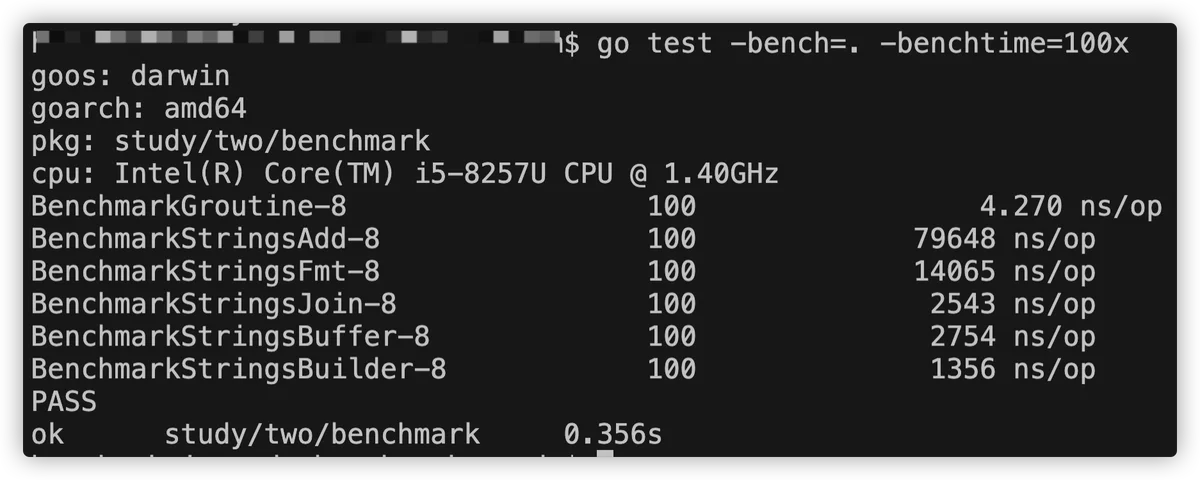Click the BenchmarkStringsFmt-8 result name
Image resolution: width=1200 pixels, height=480 pixels.
pos(205,271)
